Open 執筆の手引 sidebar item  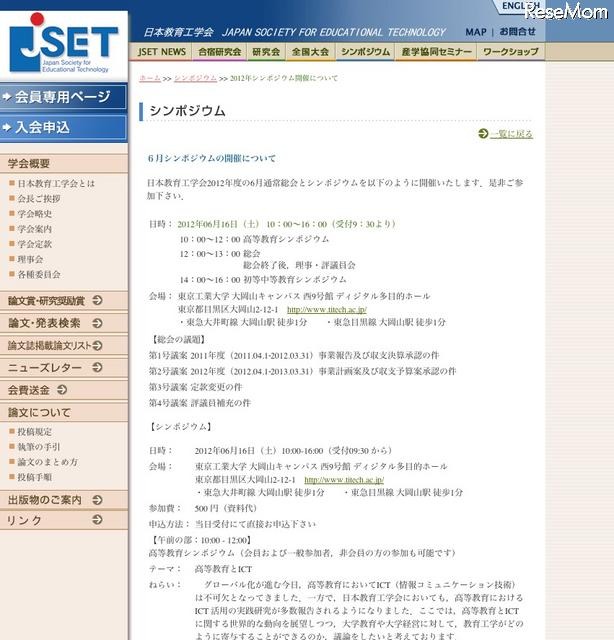(39, 447)
